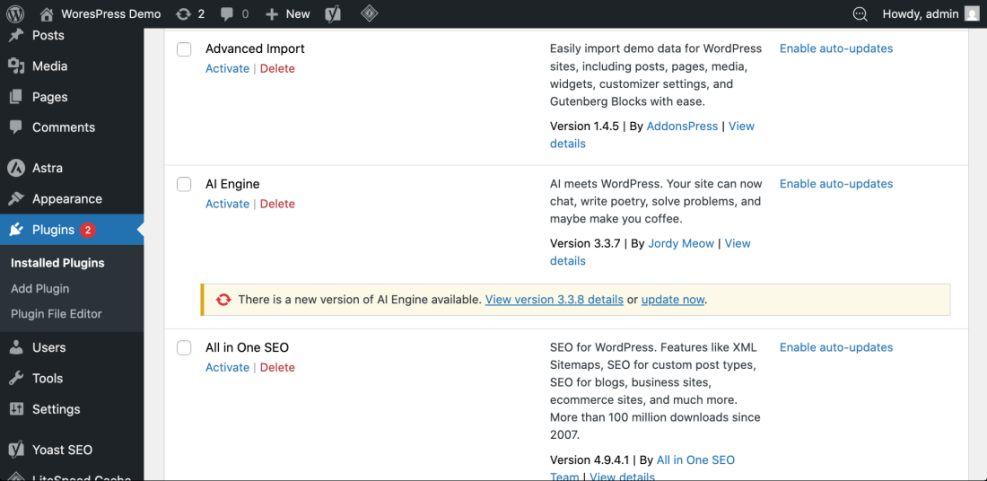Viewport: 987px width, 481px height.
Task: Click the Media icon in sidebar
Action: pyautogui.click(x=16, y=66)
